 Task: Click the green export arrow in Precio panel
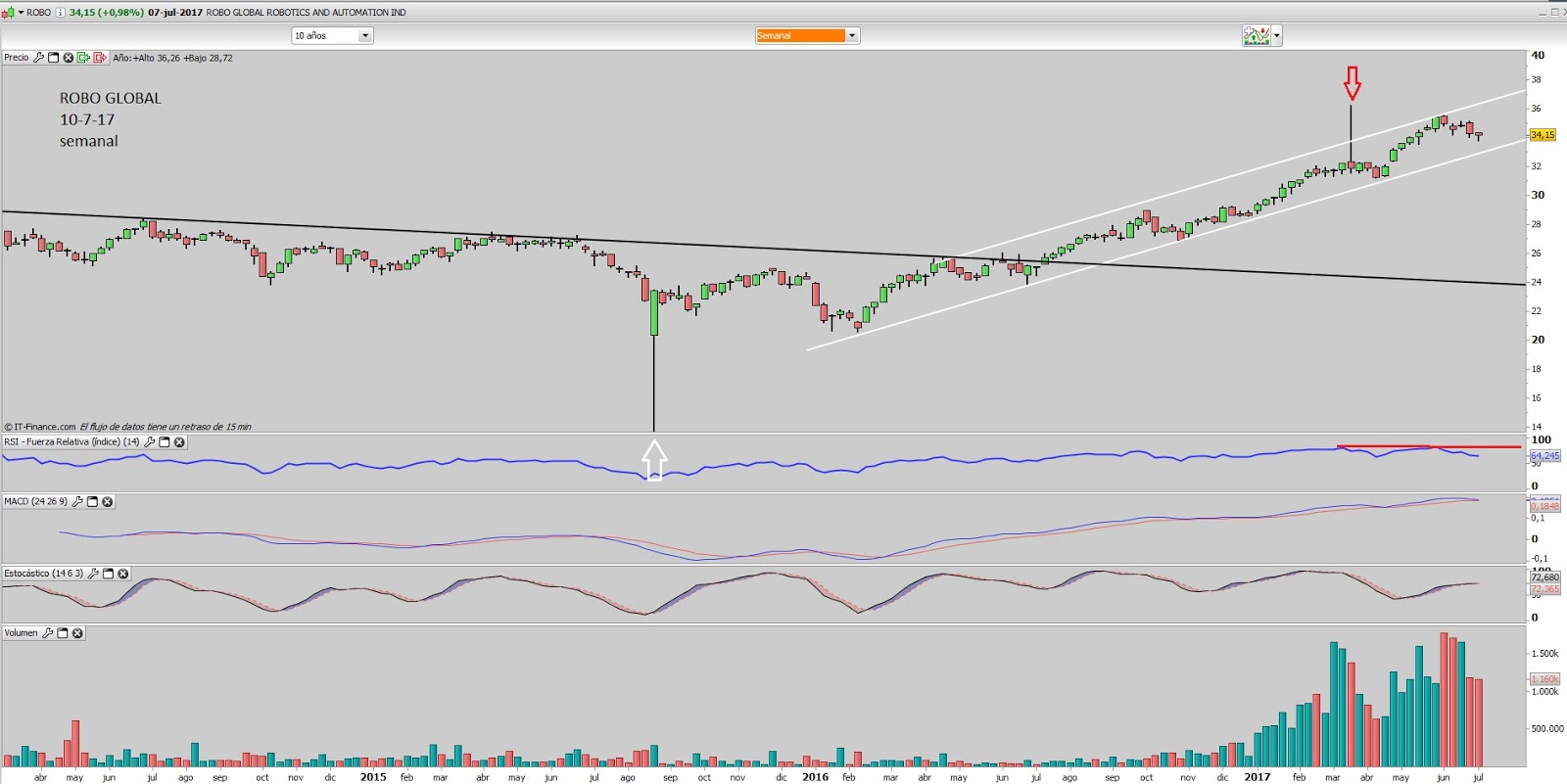84,58
